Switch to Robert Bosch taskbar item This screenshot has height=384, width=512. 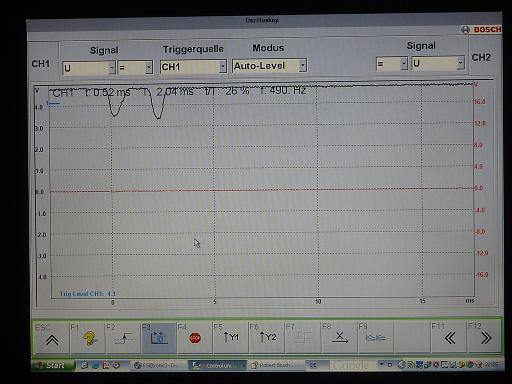coord(276,365)
